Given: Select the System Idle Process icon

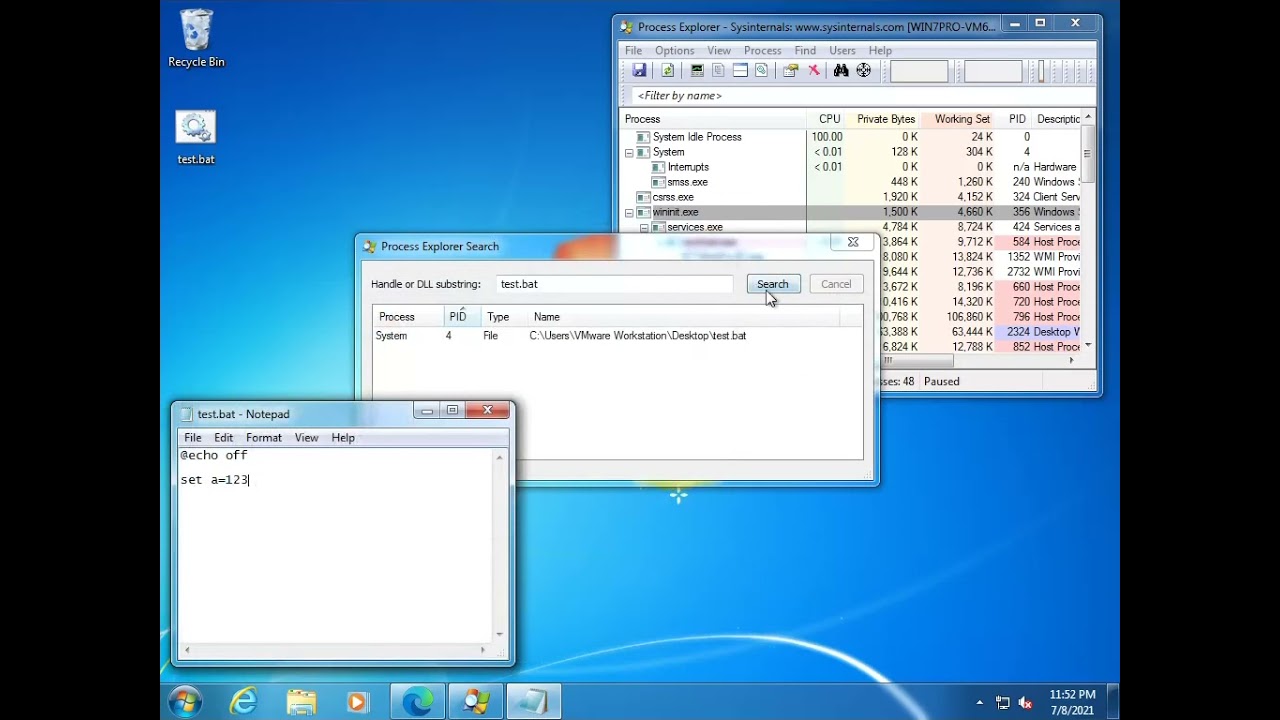Looking at the screenshot, I should pyautogui.click(x=644, y=137).
